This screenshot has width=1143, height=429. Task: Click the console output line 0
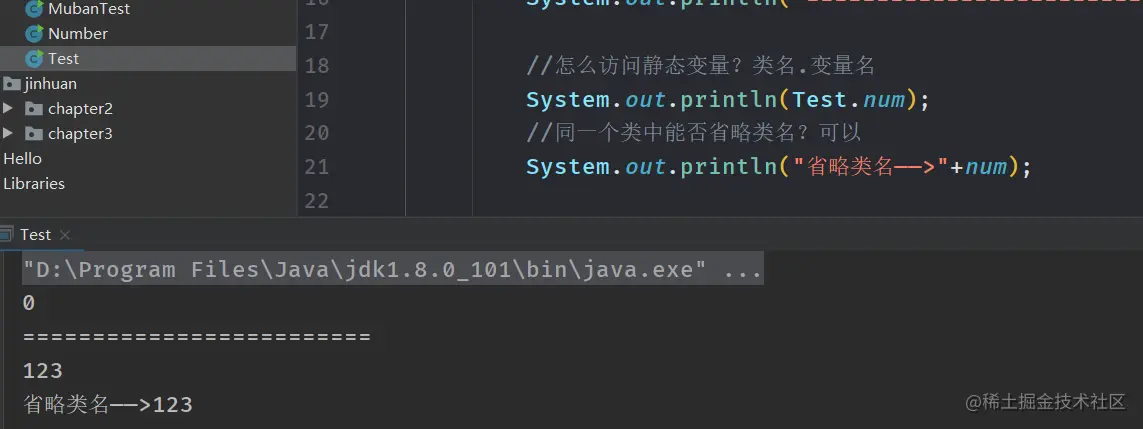(x=29, y=303)
